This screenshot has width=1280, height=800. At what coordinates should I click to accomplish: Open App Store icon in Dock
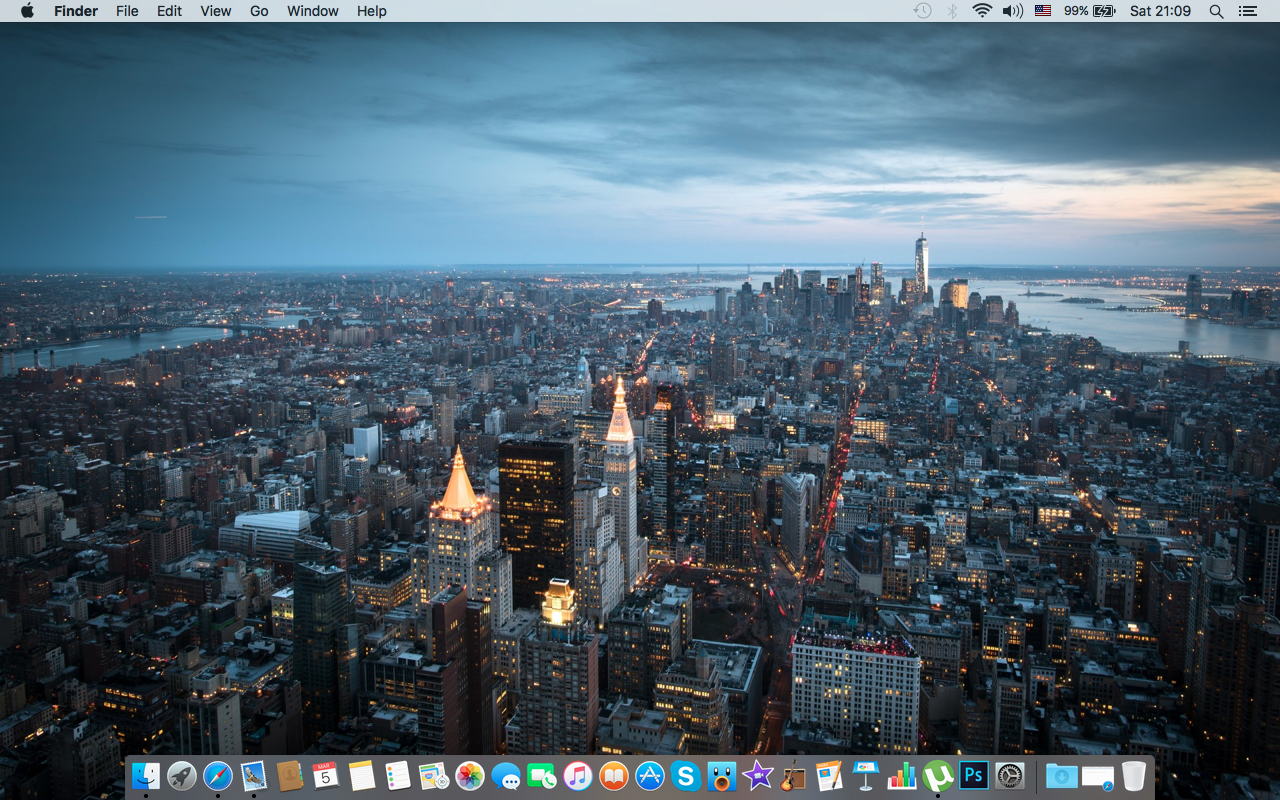[650, 775]
